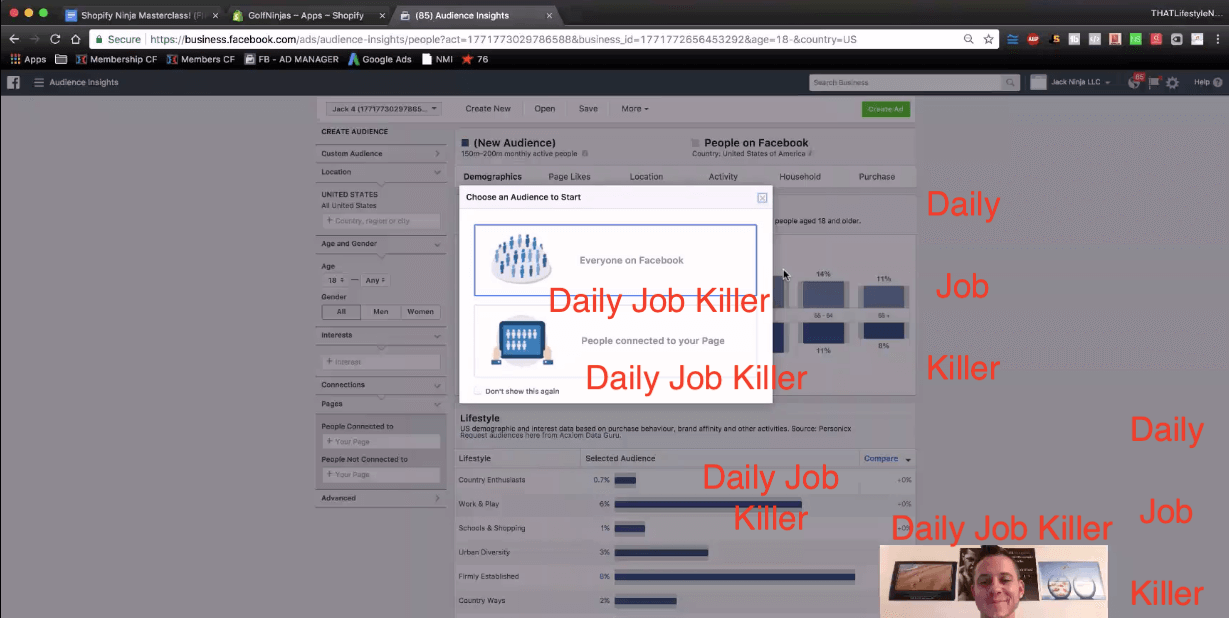
Task: Switch to the Location tab
Action: 646,177
